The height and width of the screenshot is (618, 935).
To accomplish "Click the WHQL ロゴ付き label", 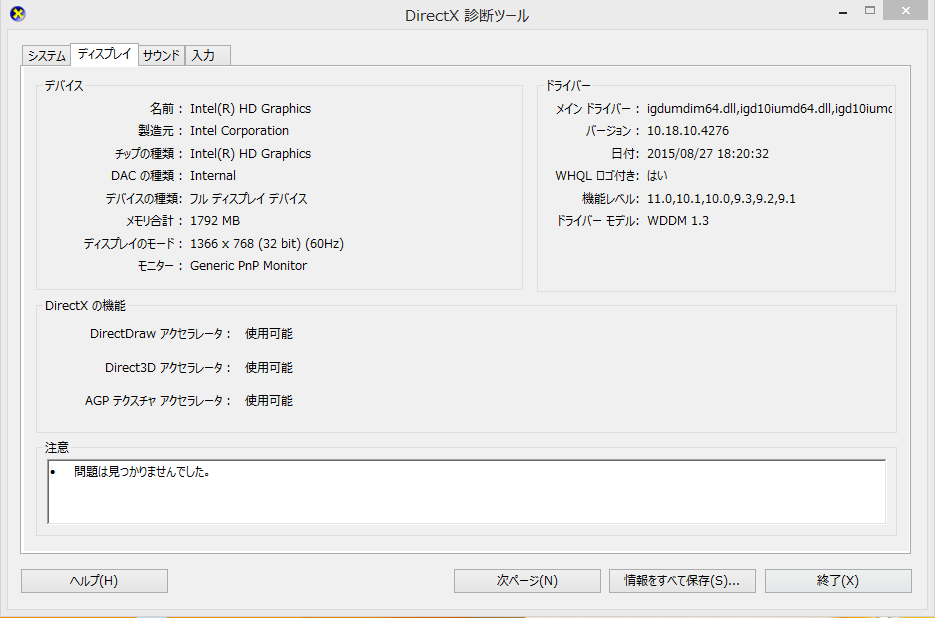I will [x=597, y=175].
